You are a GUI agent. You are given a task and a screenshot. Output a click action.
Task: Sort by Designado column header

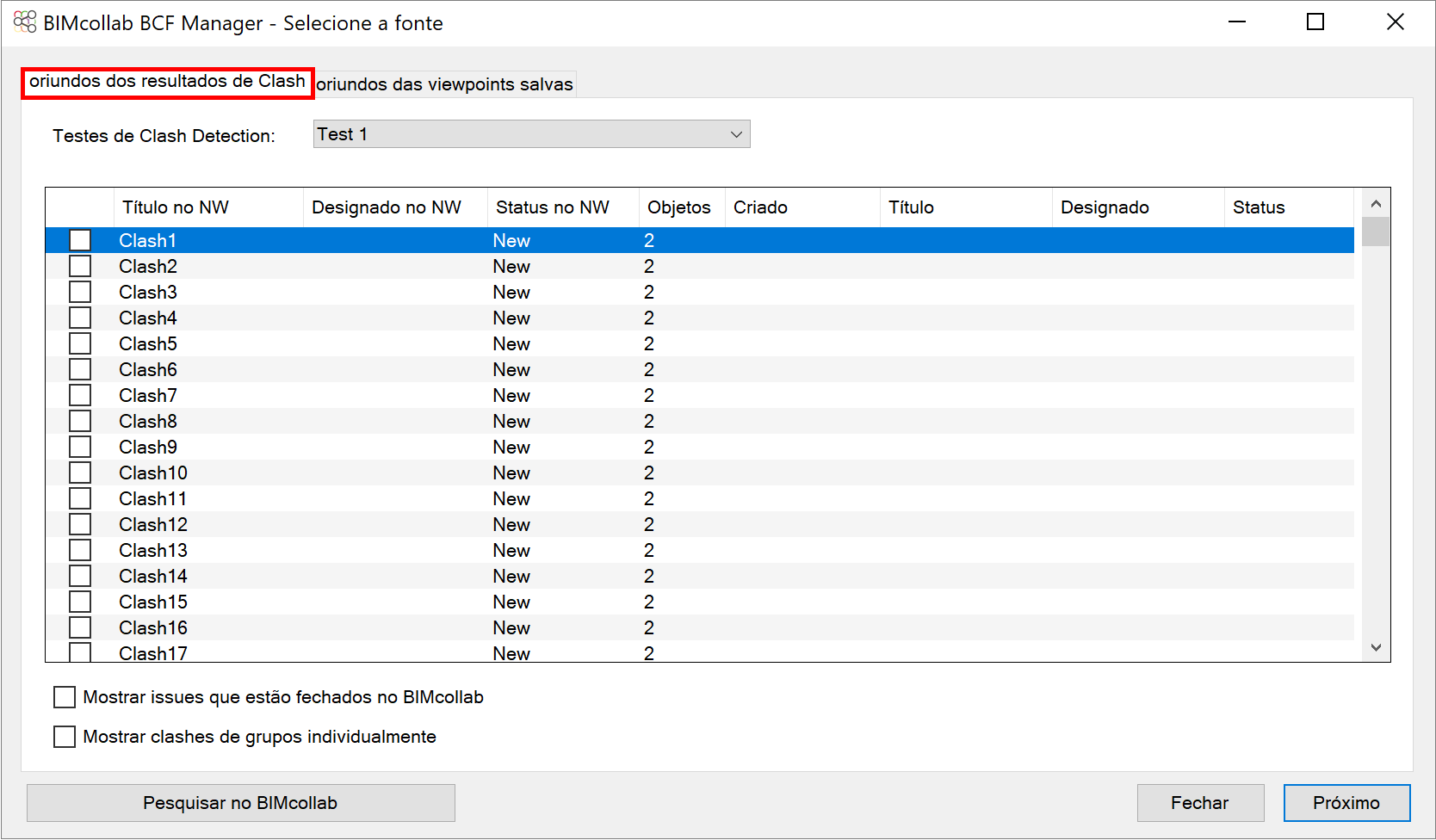click(x=1138, y=207)
